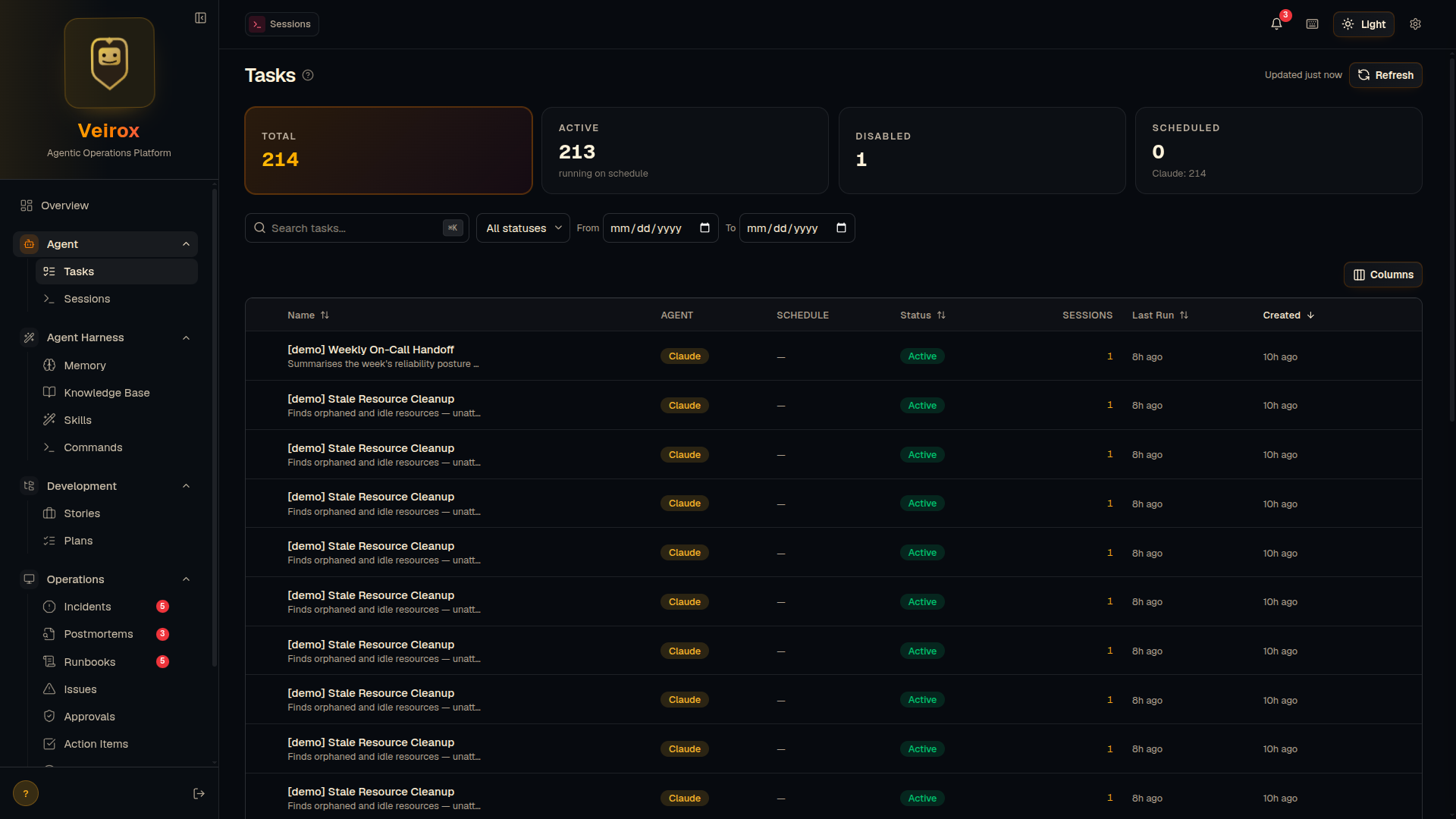Sort the table by Status

(923, 315)
